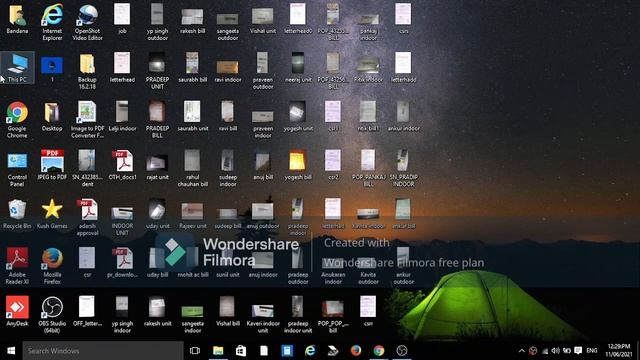
Task: Open the OTH_docs1 PDF file
Action: [x=122, y=165]
